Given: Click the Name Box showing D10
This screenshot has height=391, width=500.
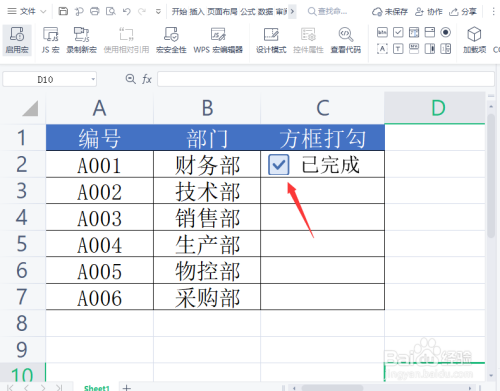Looking at the screenshot, I should tap(45, 79).
